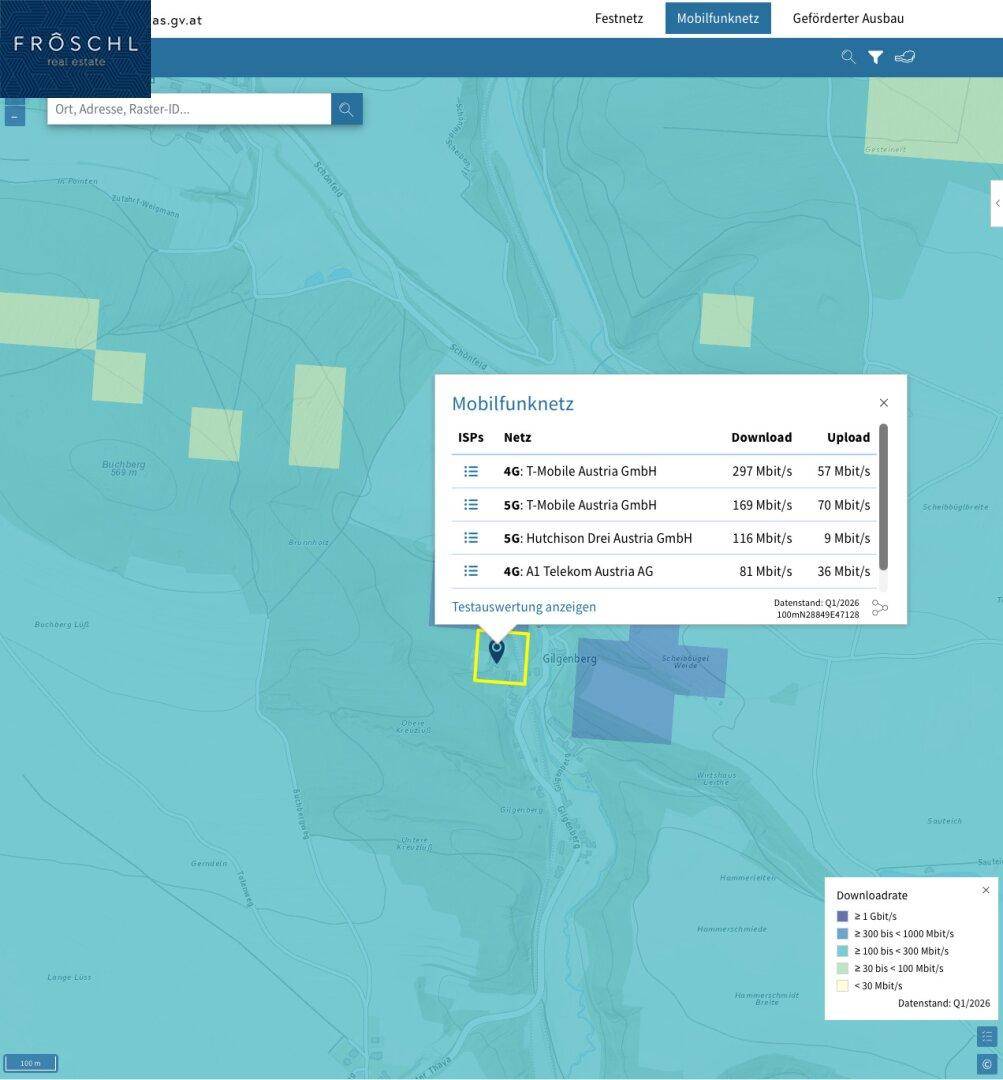Screen dimensions: 1003x1080
Task: Show ISP details for 5G Hutchison Drei
Action: (471, 537)
